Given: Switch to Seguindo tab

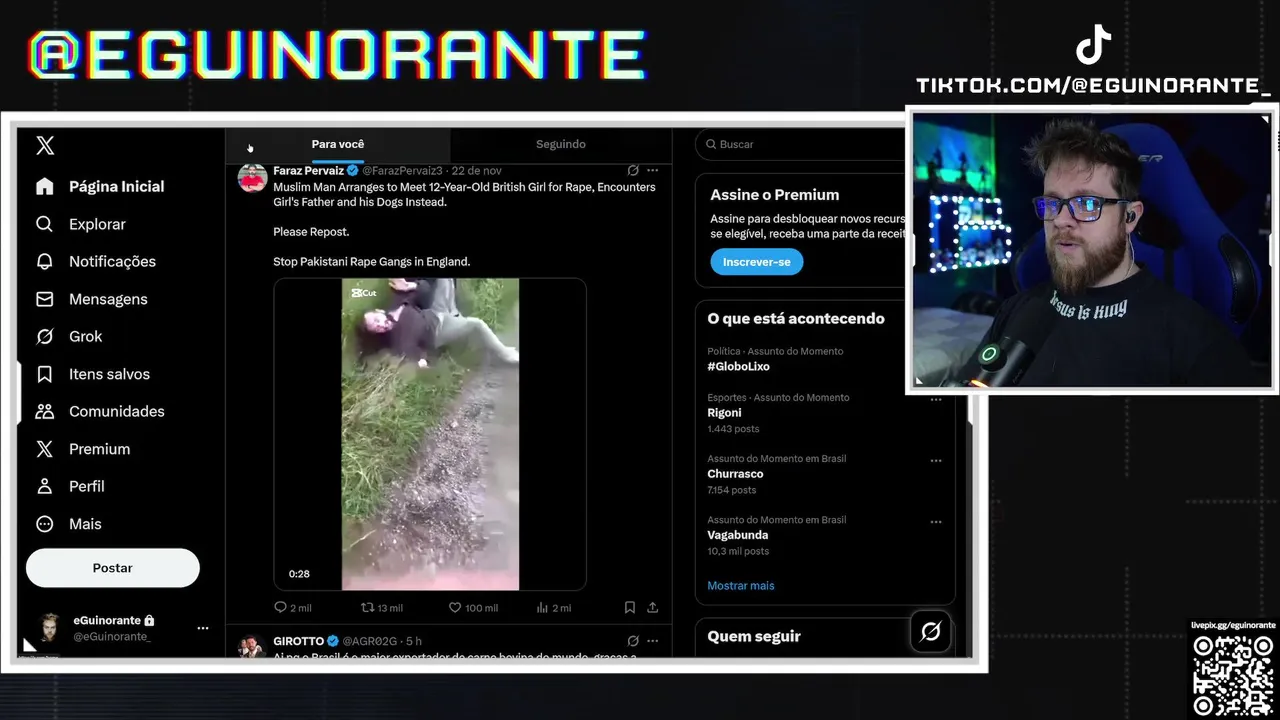Looking at the screenshot, I should tap(560, 145).
